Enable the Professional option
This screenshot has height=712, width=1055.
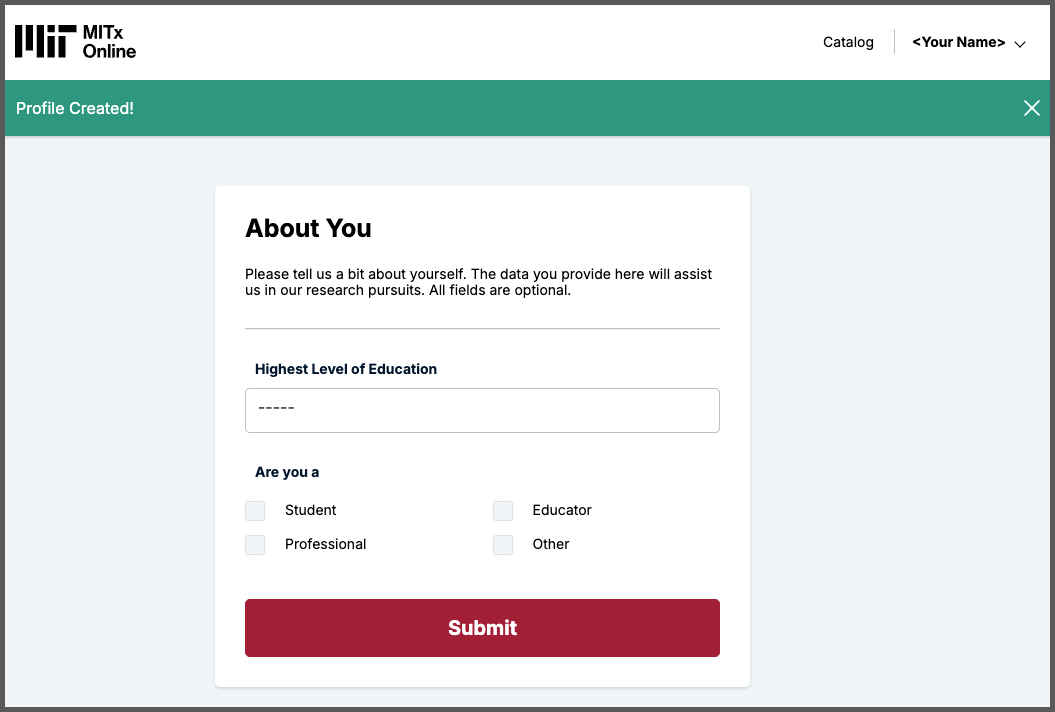click(x=255, y=544)
